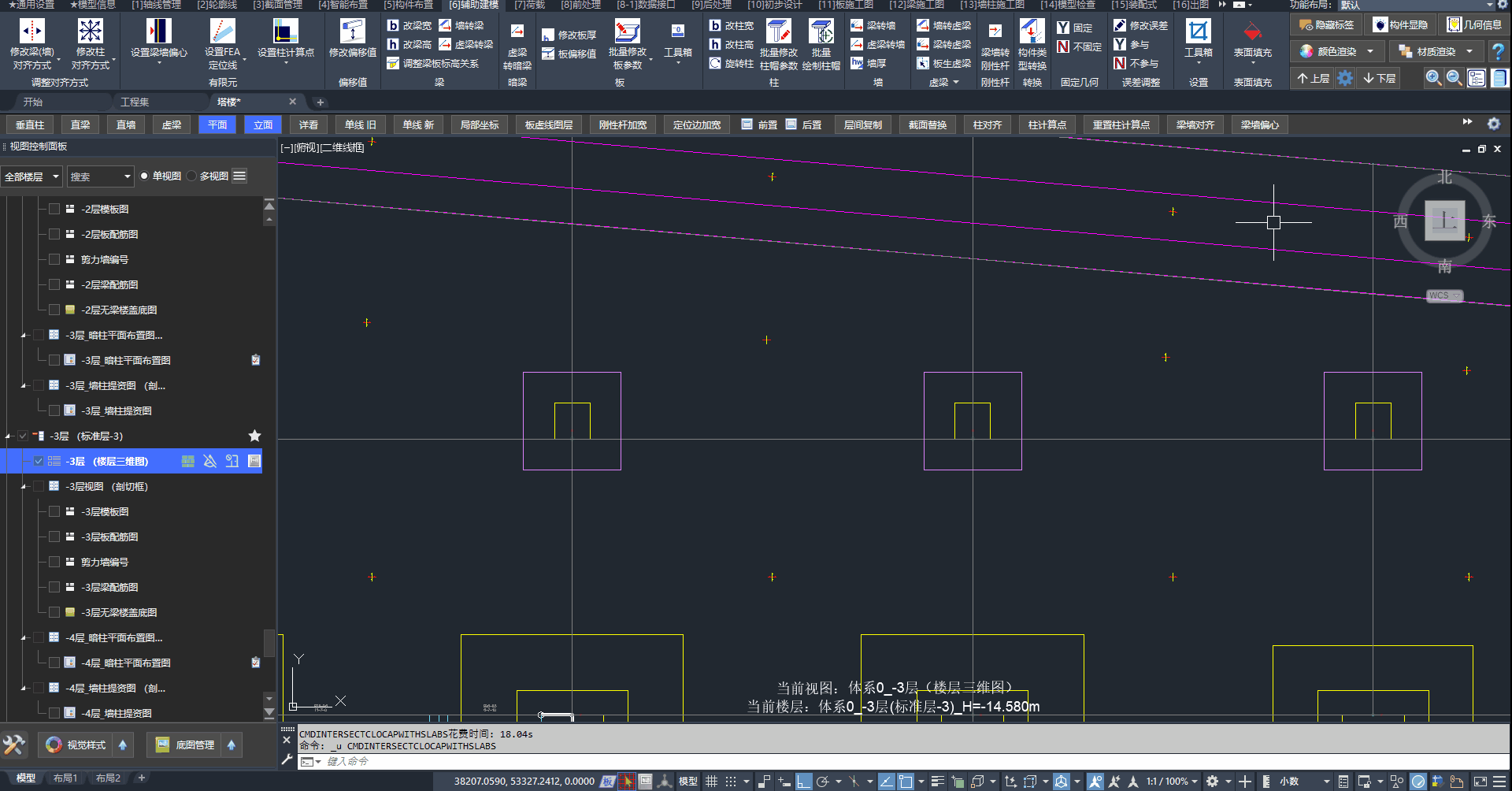The height and width of the screenshot is (791, 1512).
Task: Click the 柱对齐 button
Action: pos(987,124)
